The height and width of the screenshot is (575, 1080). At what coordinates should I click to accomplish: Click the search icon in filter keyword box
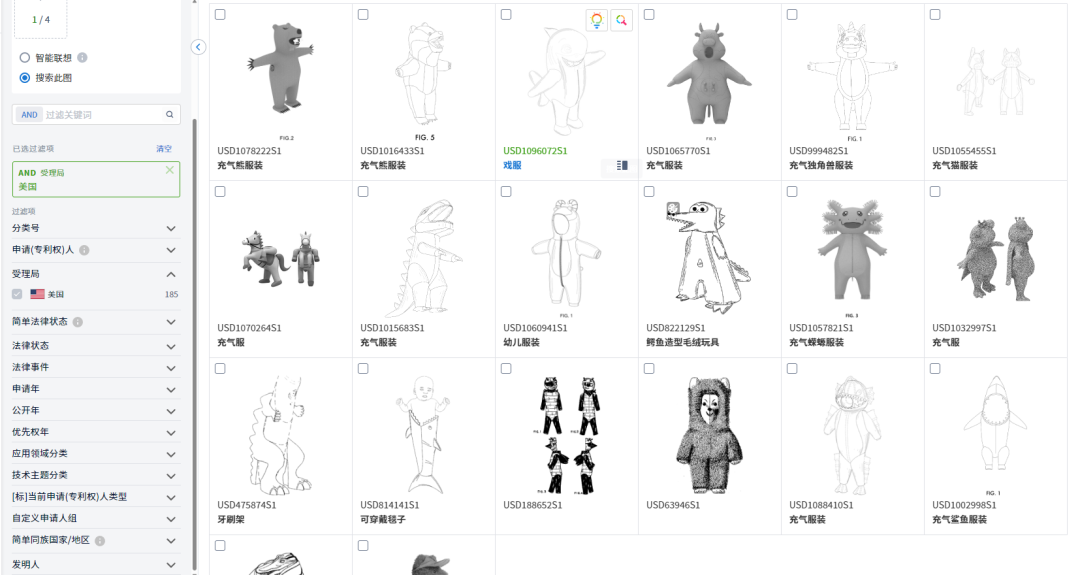click(170, 115)
